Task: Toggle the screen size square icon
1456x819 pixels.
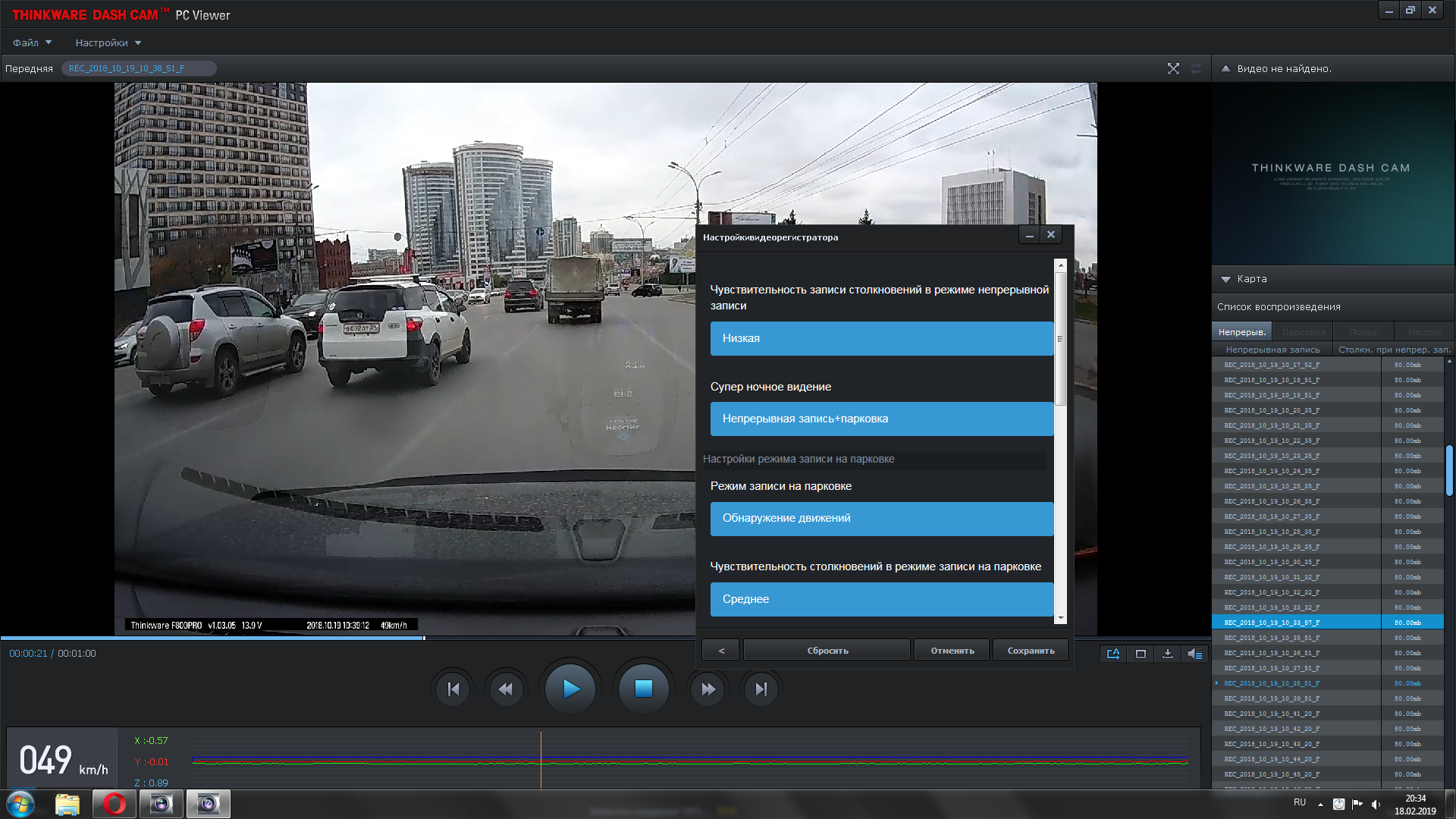Action: pyautogui.click(x=1141, y=654)
